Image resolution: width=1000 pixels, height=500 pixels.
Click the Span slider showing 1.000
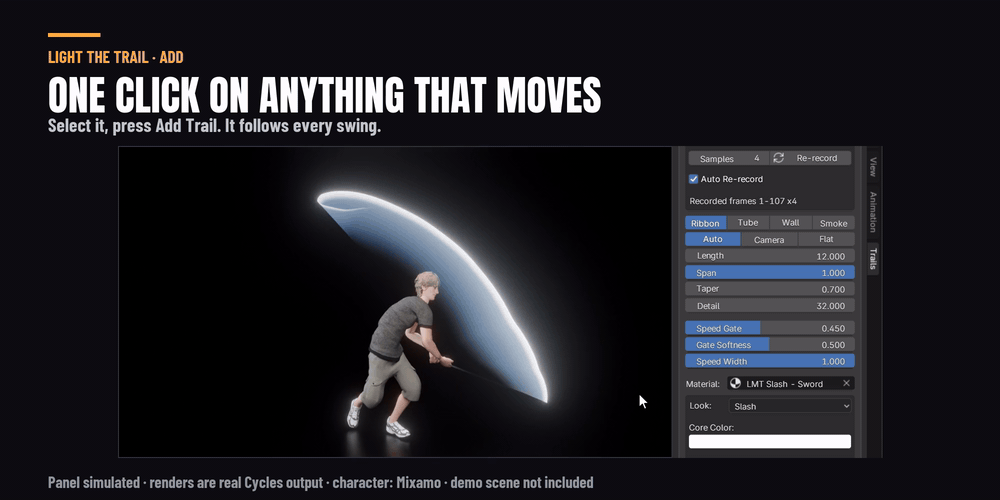coord(770,272)
